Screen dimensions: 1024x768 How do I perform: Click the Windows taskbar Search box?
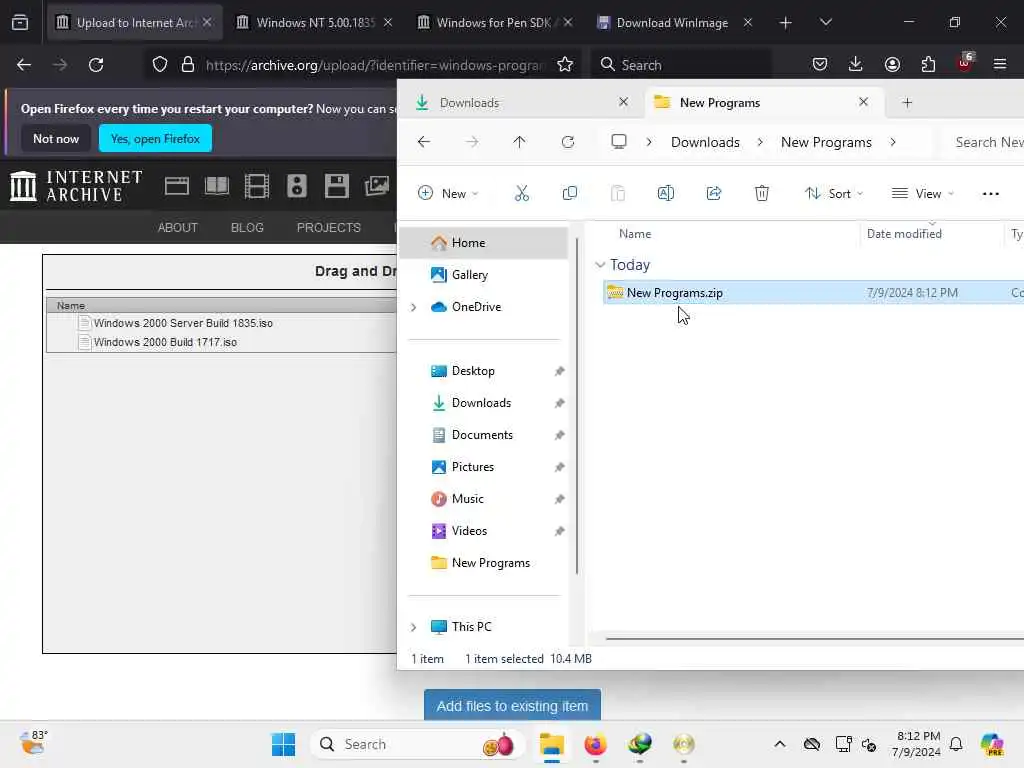click(418, 744)
